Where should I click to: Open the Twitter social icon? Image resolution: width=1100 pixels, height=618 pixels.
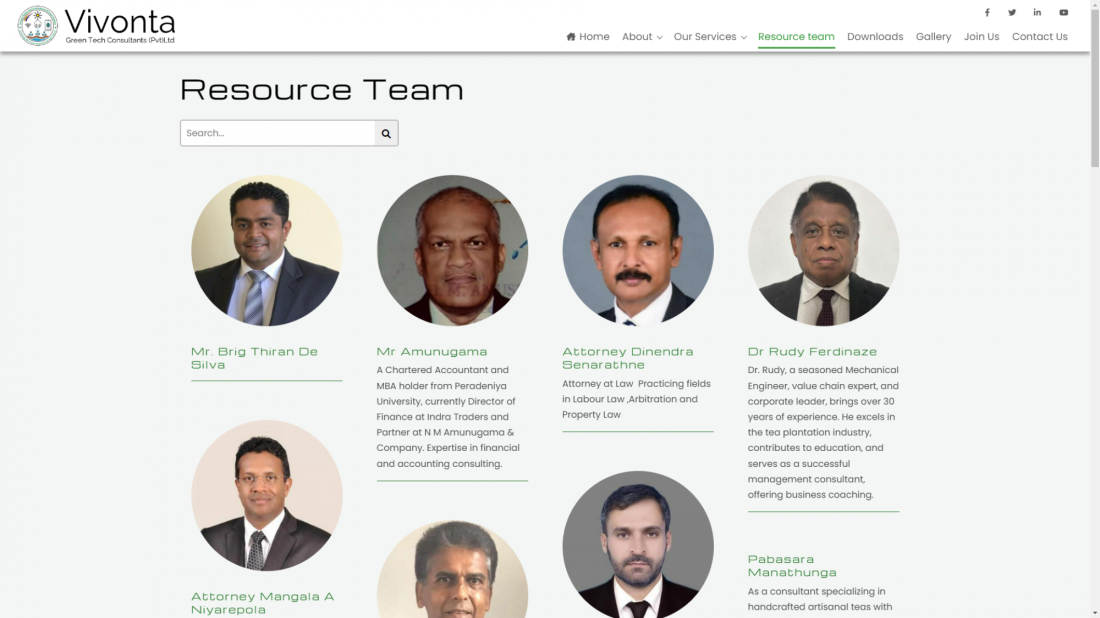[1012, 13]
